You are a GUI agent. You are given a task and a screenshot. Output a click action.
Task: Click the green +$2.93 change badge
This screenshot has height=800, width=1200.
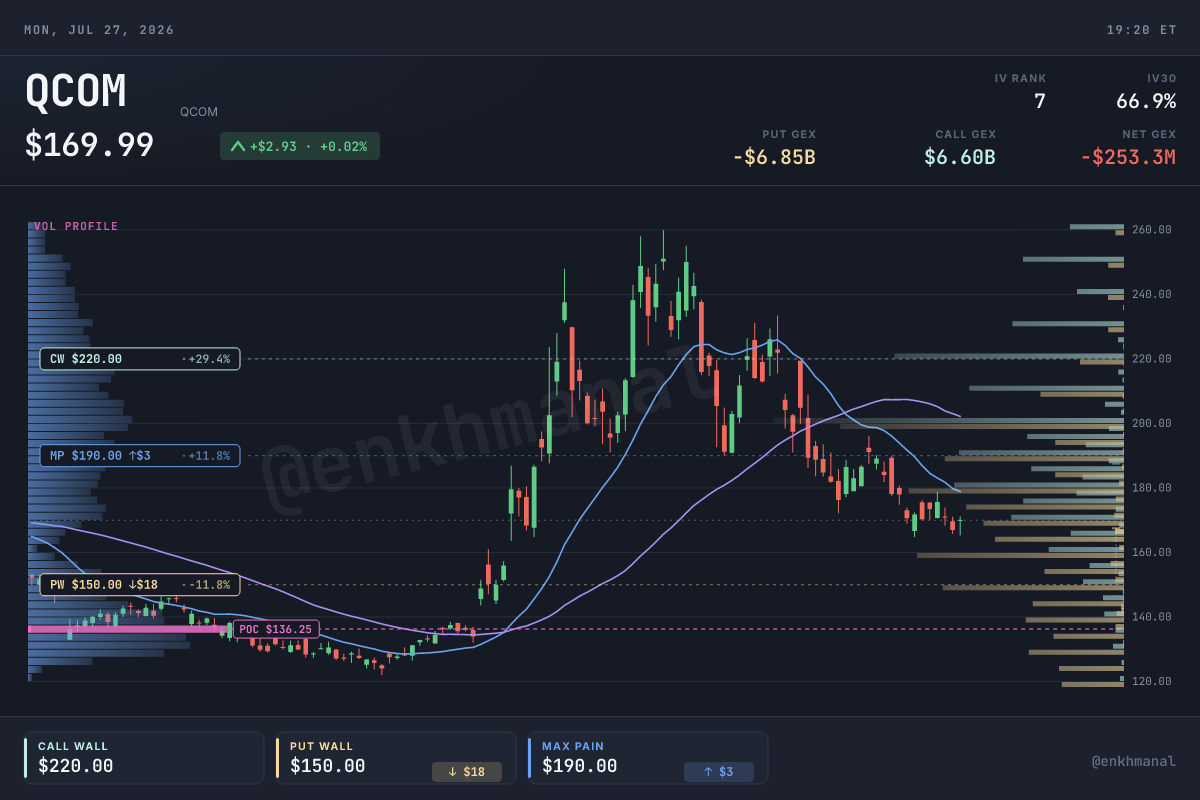(x=300, y=146)
